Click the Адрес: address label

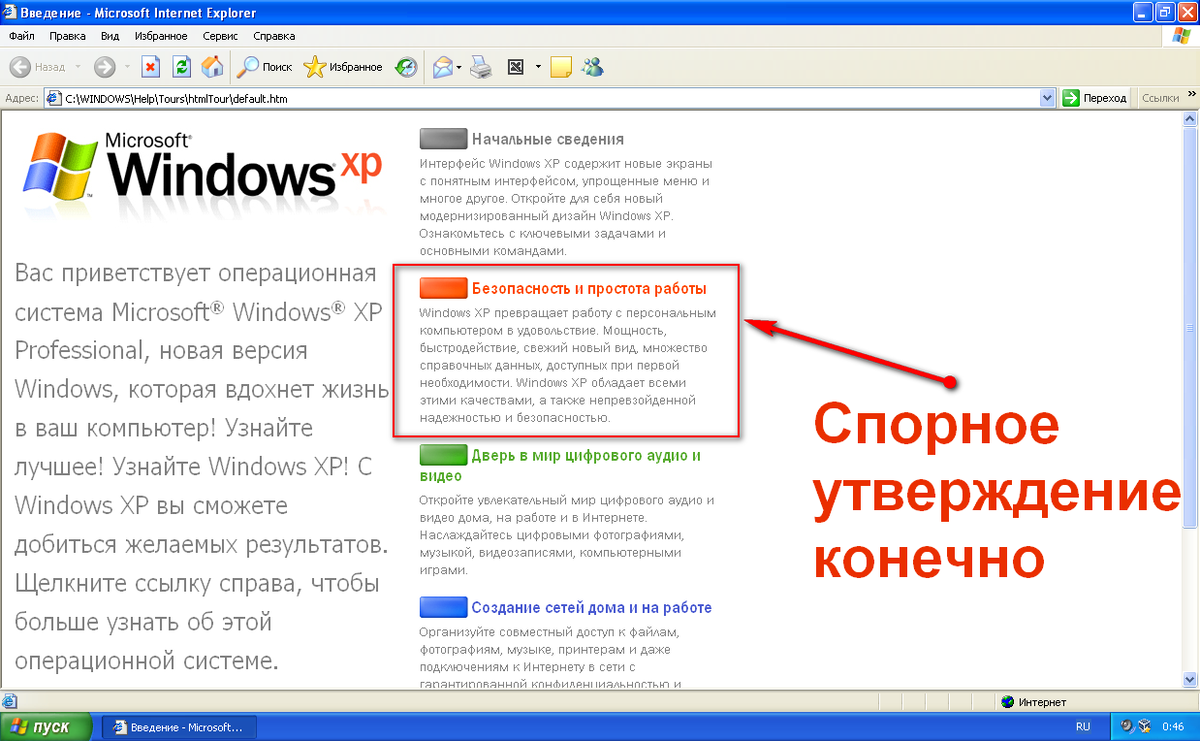(22, 98)
